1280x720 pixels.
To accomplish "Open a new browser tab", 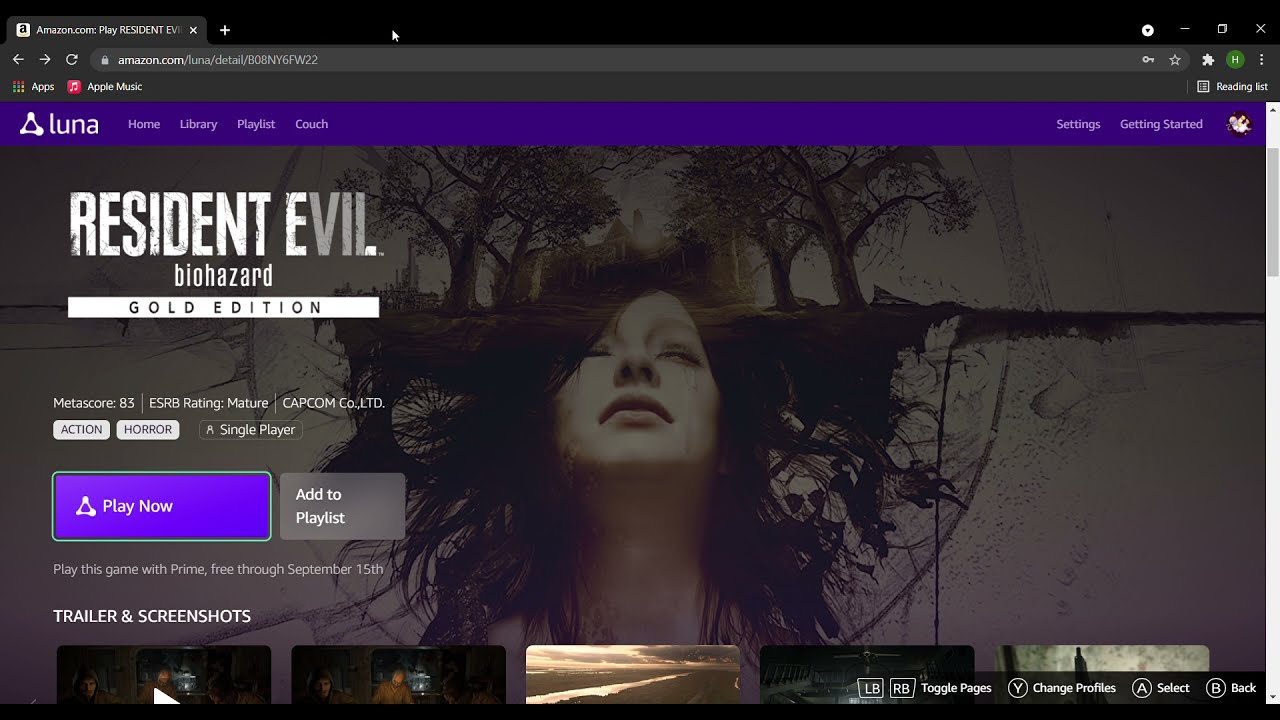I will click(x=225, y=30).
